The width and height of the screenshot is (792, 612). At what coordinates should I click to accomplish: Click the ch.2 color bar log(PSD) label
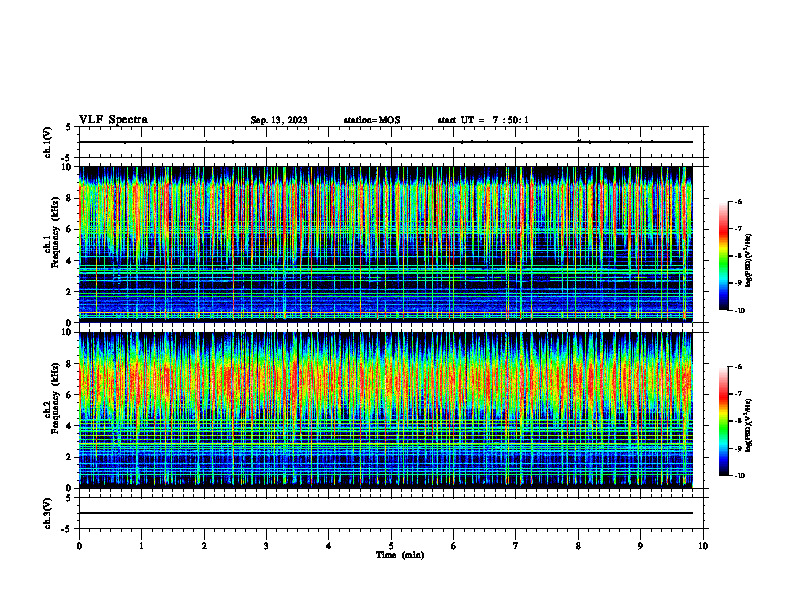(749, 425)
